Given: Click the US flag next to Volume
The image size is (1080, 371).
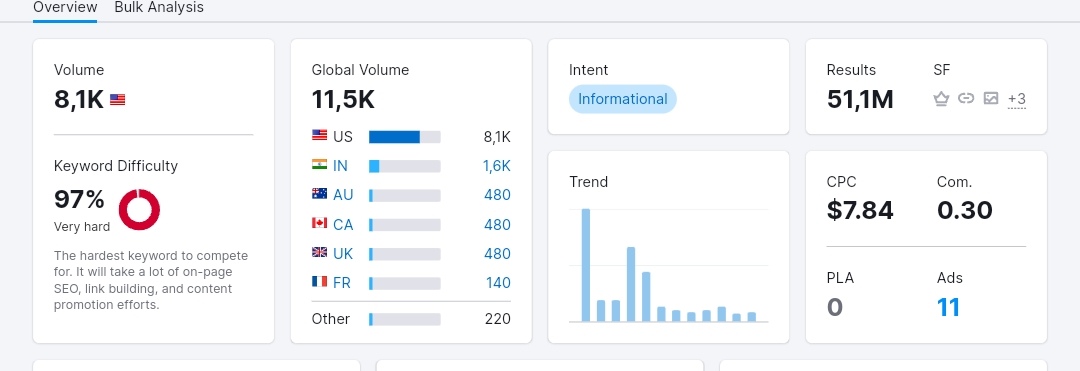Looking at the screenshot, I should pos(118,100).
